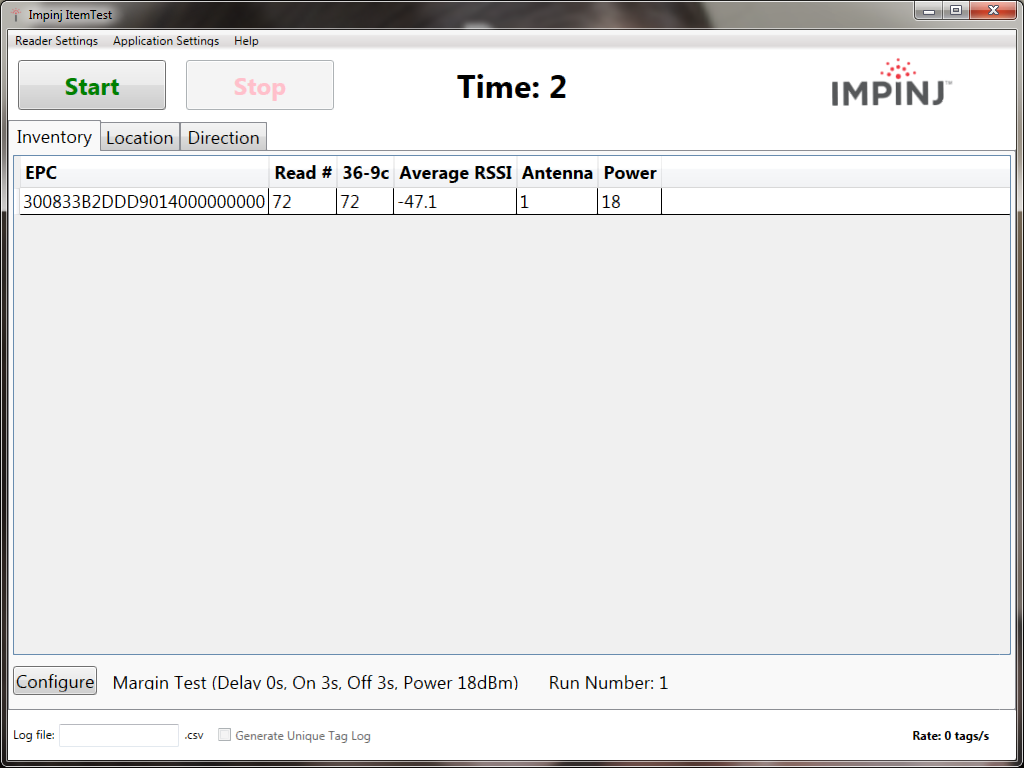Click the Power value 18 cell
Screen dimensions: 1024x768
[x=630, y=202]
